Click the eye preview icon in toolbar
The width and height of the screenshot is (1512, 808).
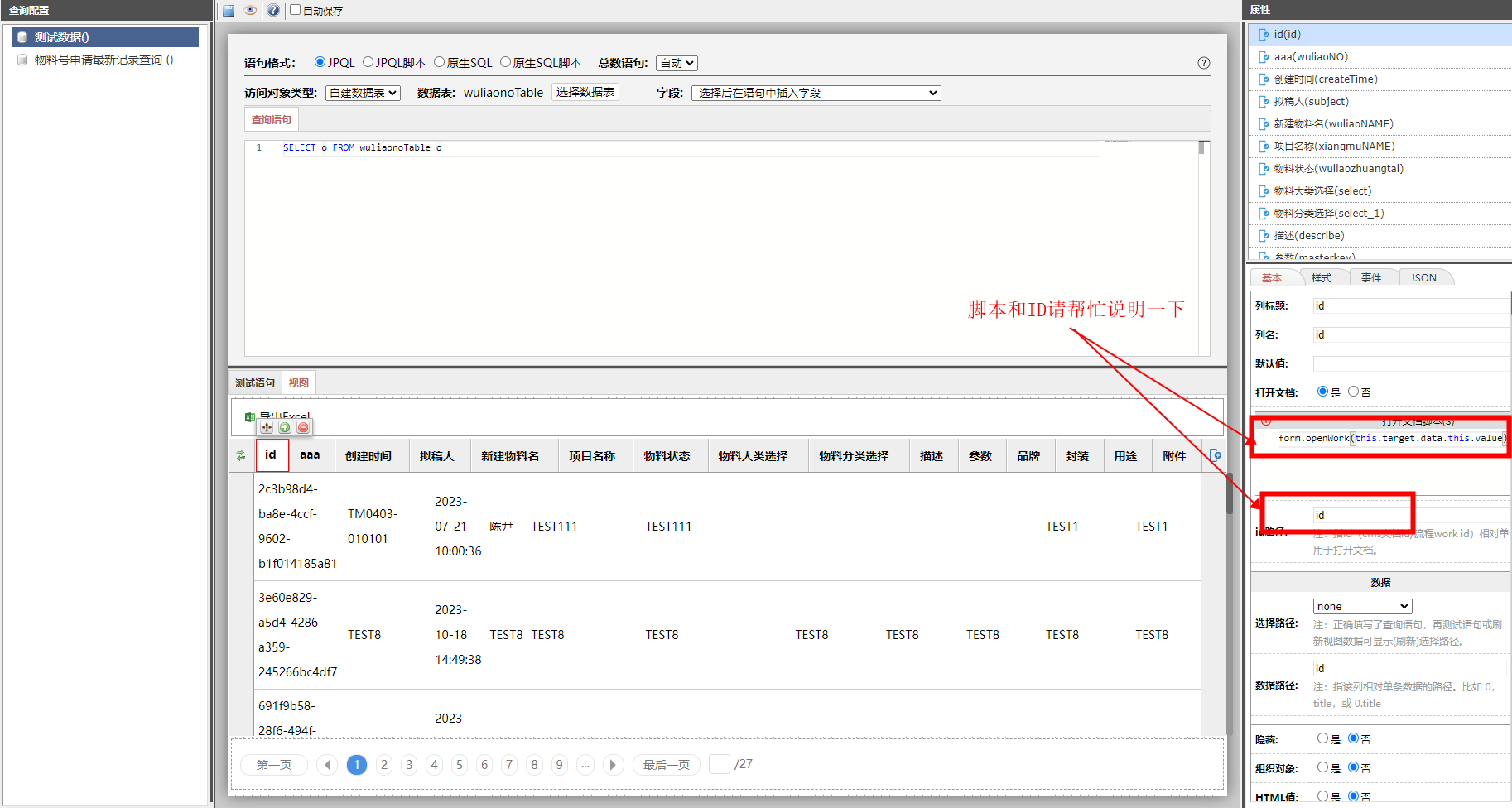(x=250, y=11)
